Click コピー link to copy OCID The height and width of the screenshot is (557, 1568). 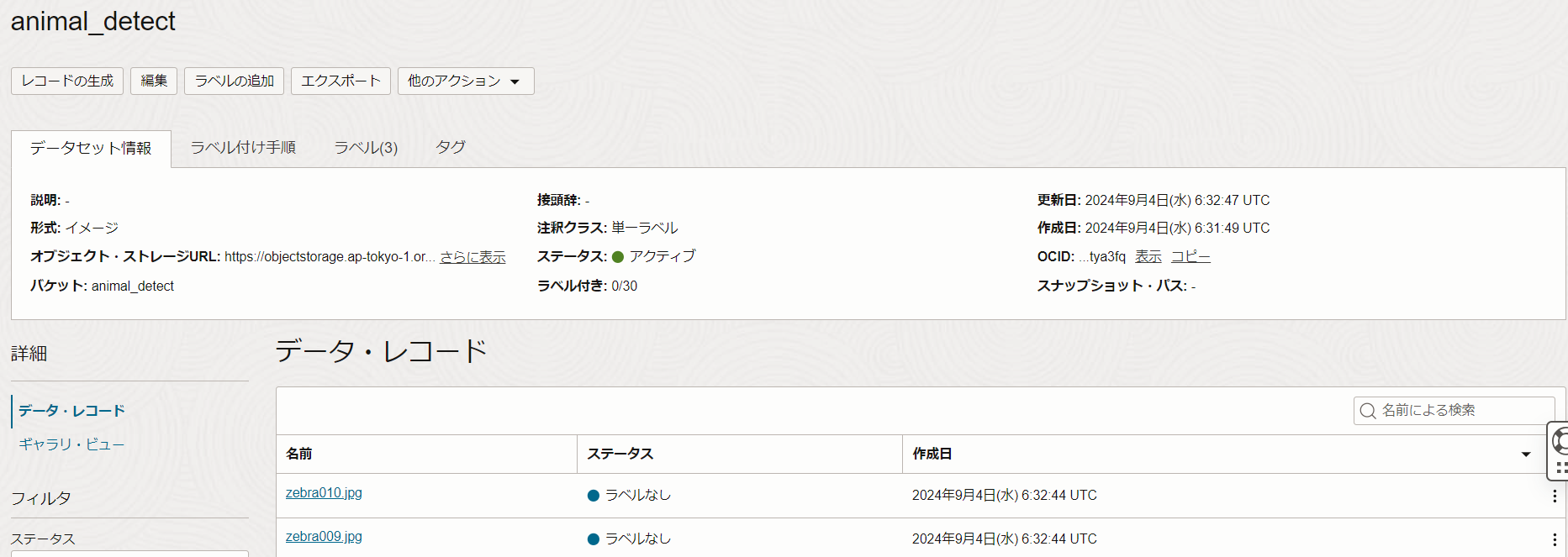1191,256
